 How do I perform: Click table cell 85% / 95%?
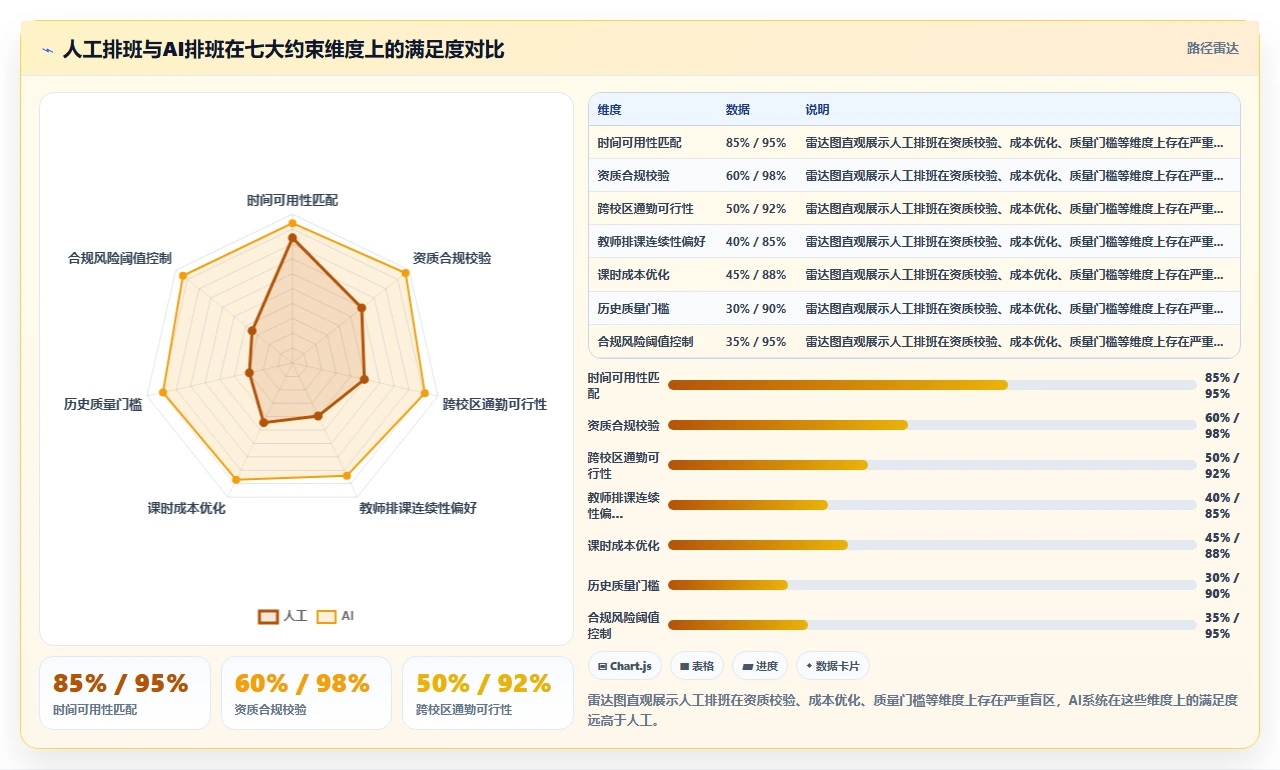coord(756,143)
